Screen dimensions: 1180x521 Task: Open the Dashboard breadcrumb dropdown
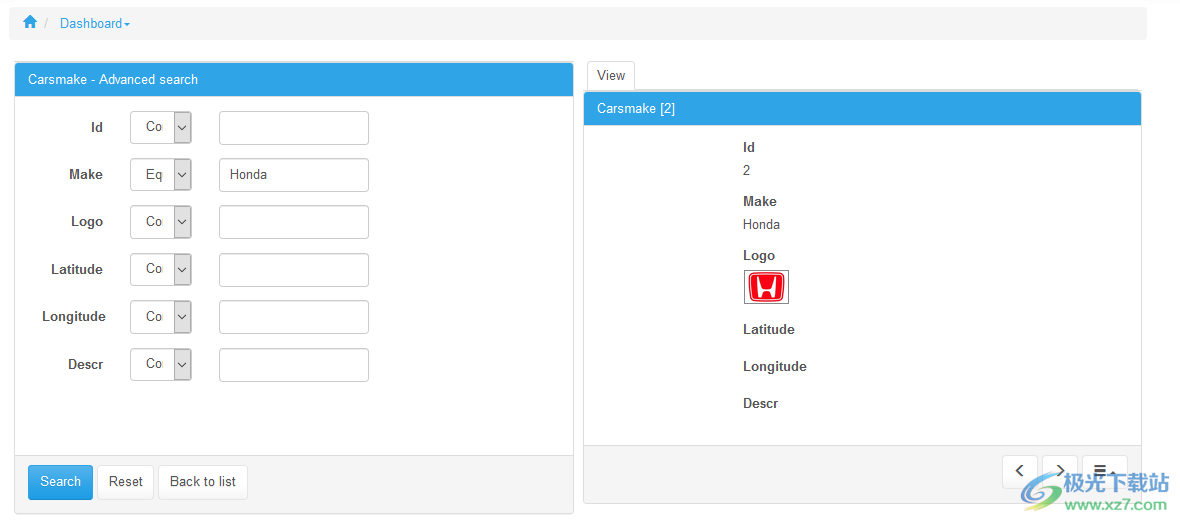coord(94,23)
